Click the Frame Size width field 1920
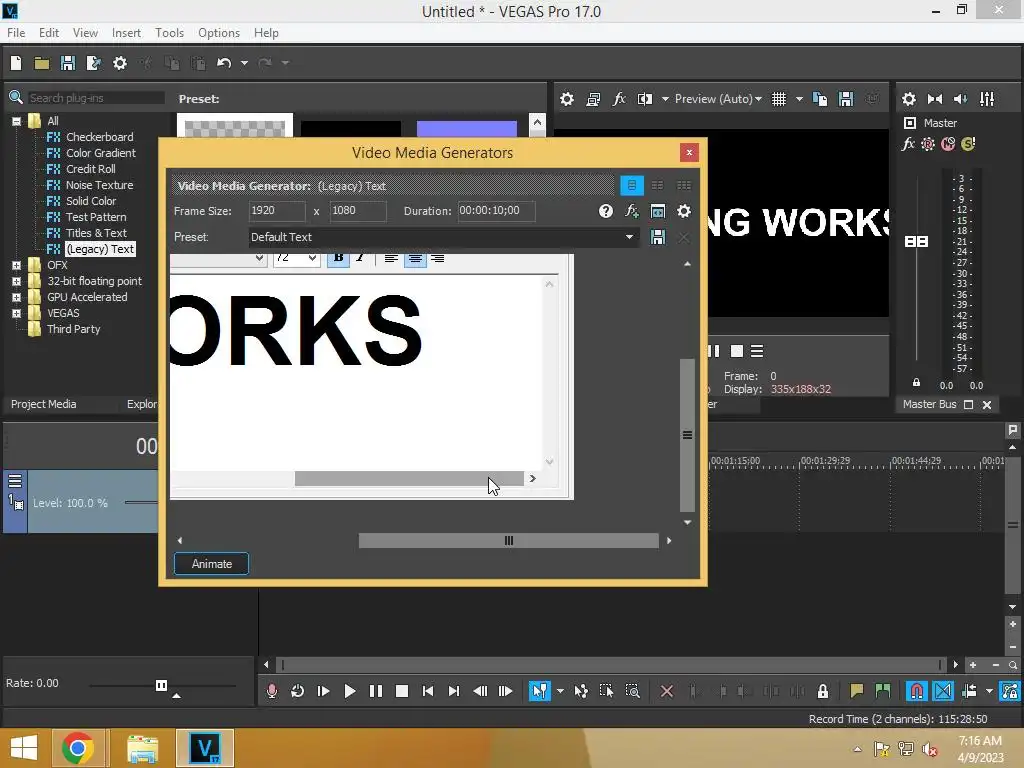Screen dimensions: 1024x768 coord(277,210)
